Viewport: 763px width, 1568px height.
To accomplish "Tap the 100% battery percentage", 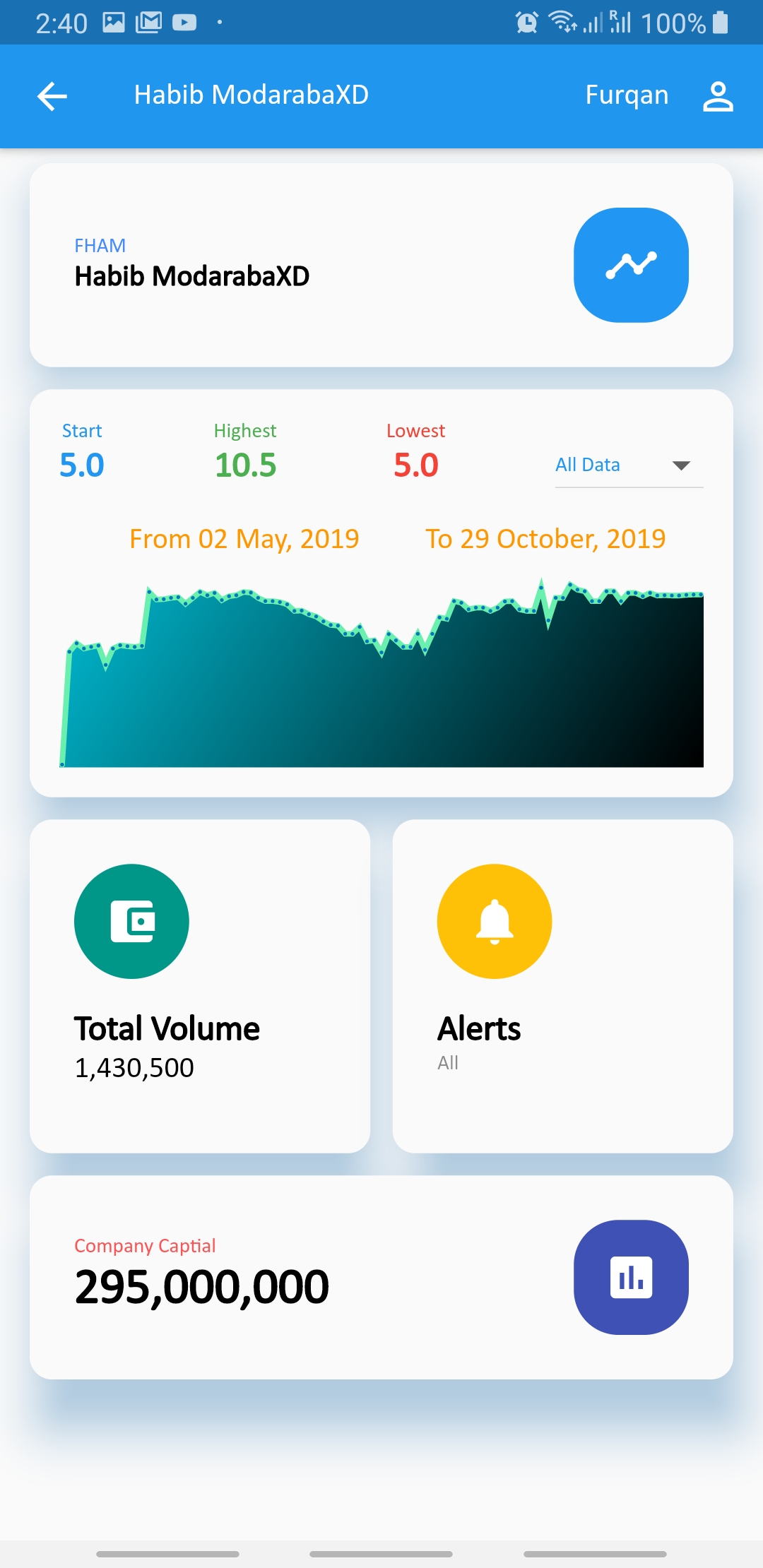I will pos(673,23).
